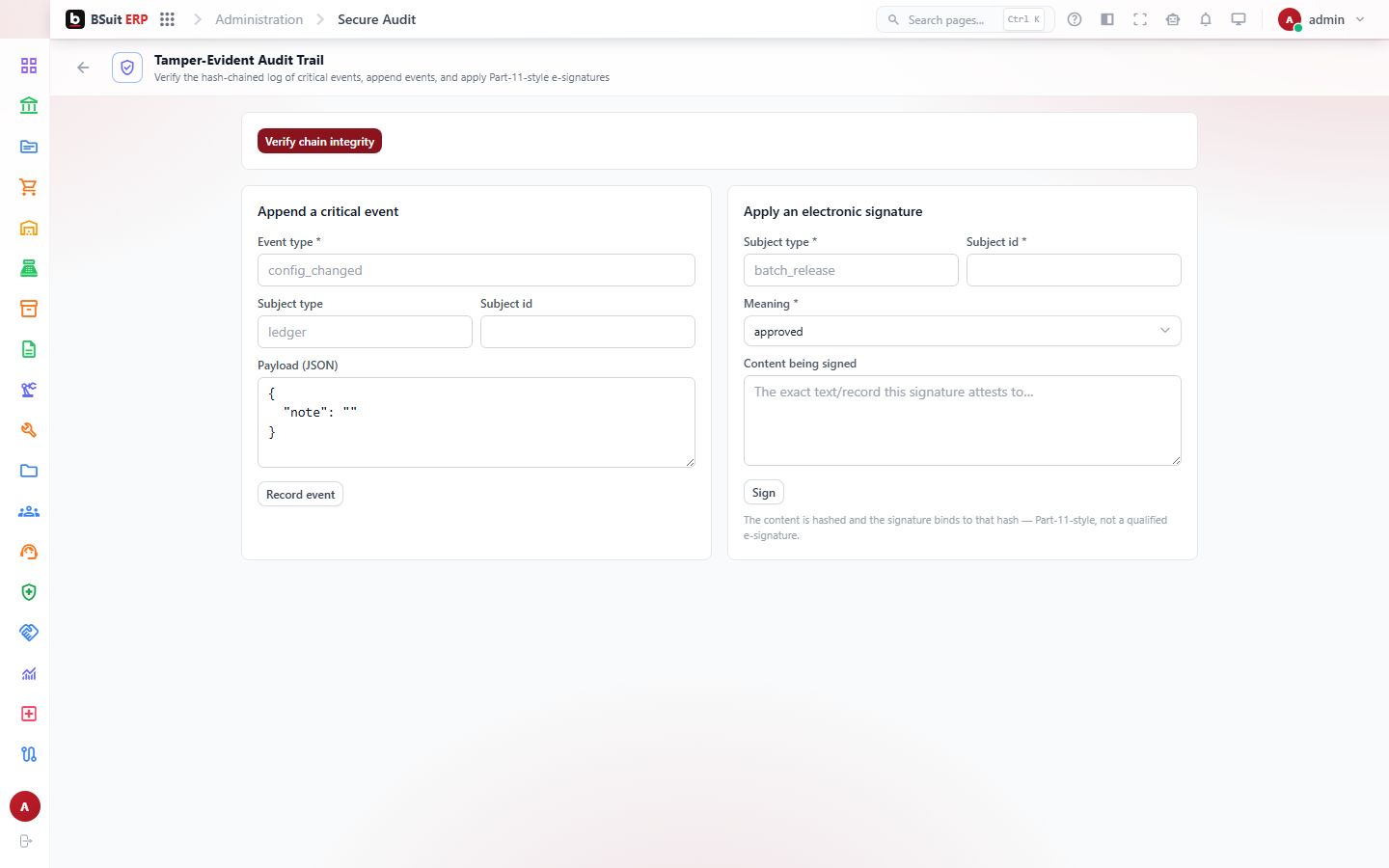The height and width of the screenshot is (868, 1389).
Task: Click the ledger Subject type field
Action: [365, 332]
